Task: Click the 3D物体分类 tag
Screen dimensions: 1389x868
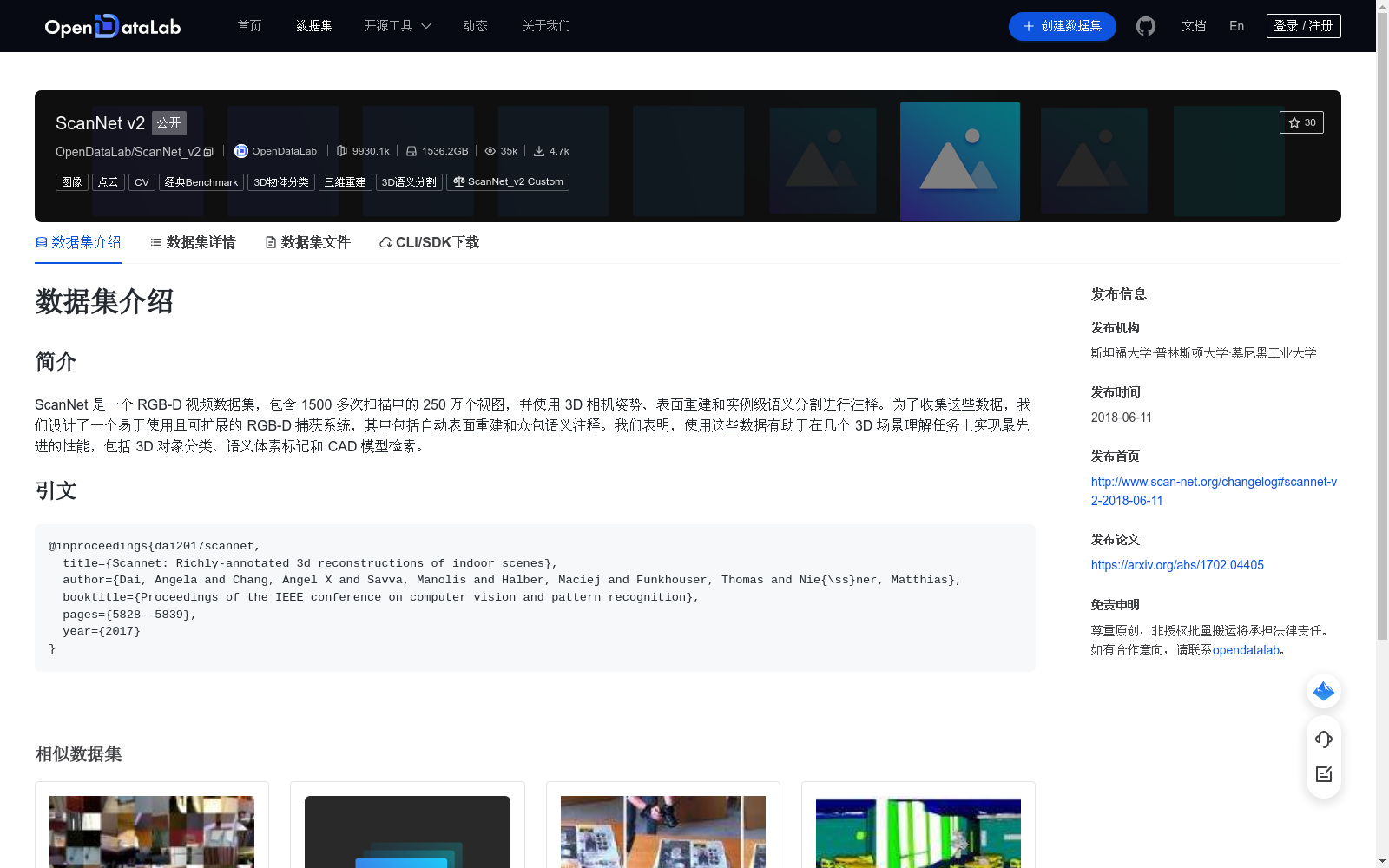Action: pyautogui.click(x=281, y=182)
